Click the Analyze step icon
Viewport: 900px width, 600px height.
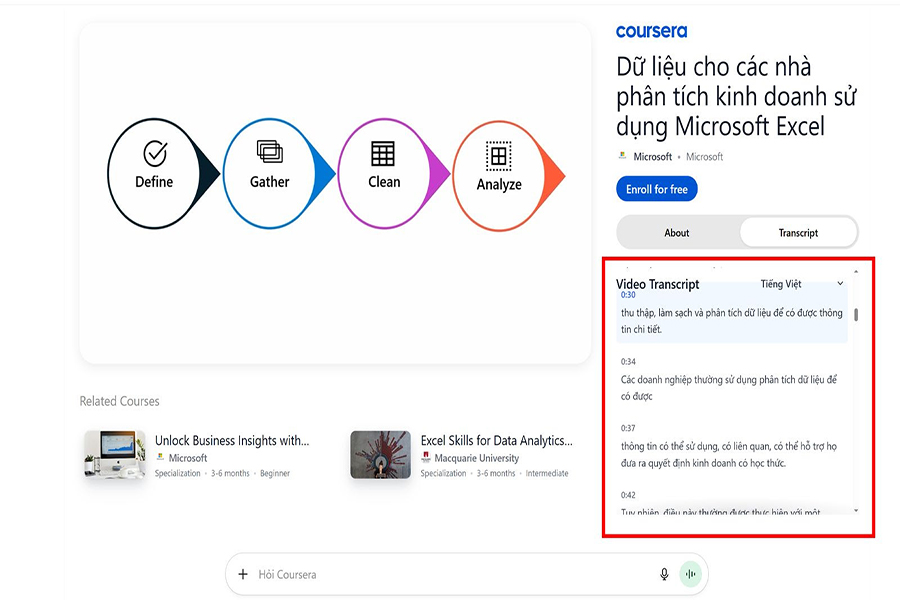tap(498, 155)
